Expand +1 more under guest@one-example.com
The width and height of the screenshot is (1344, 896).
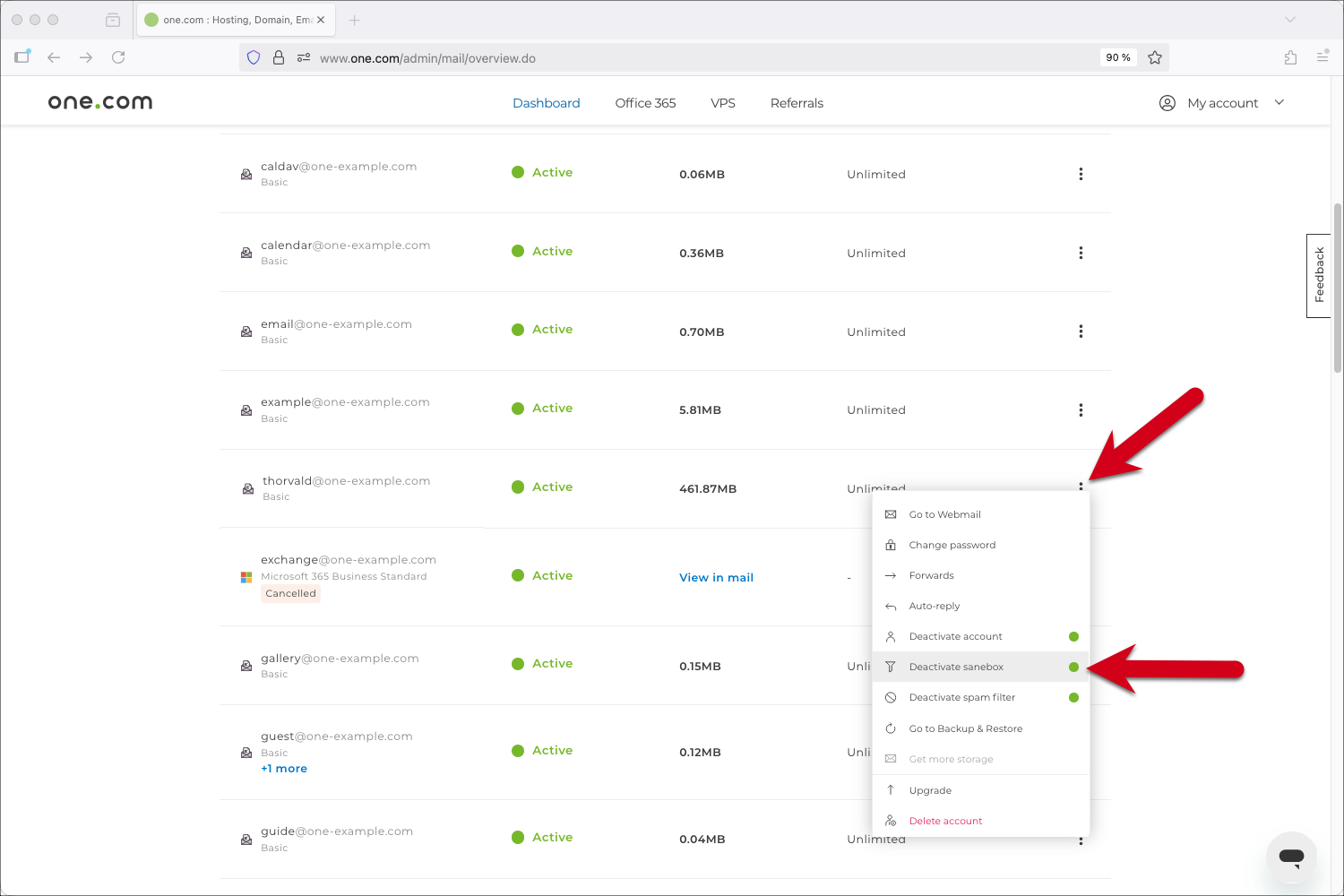point(284,769)
